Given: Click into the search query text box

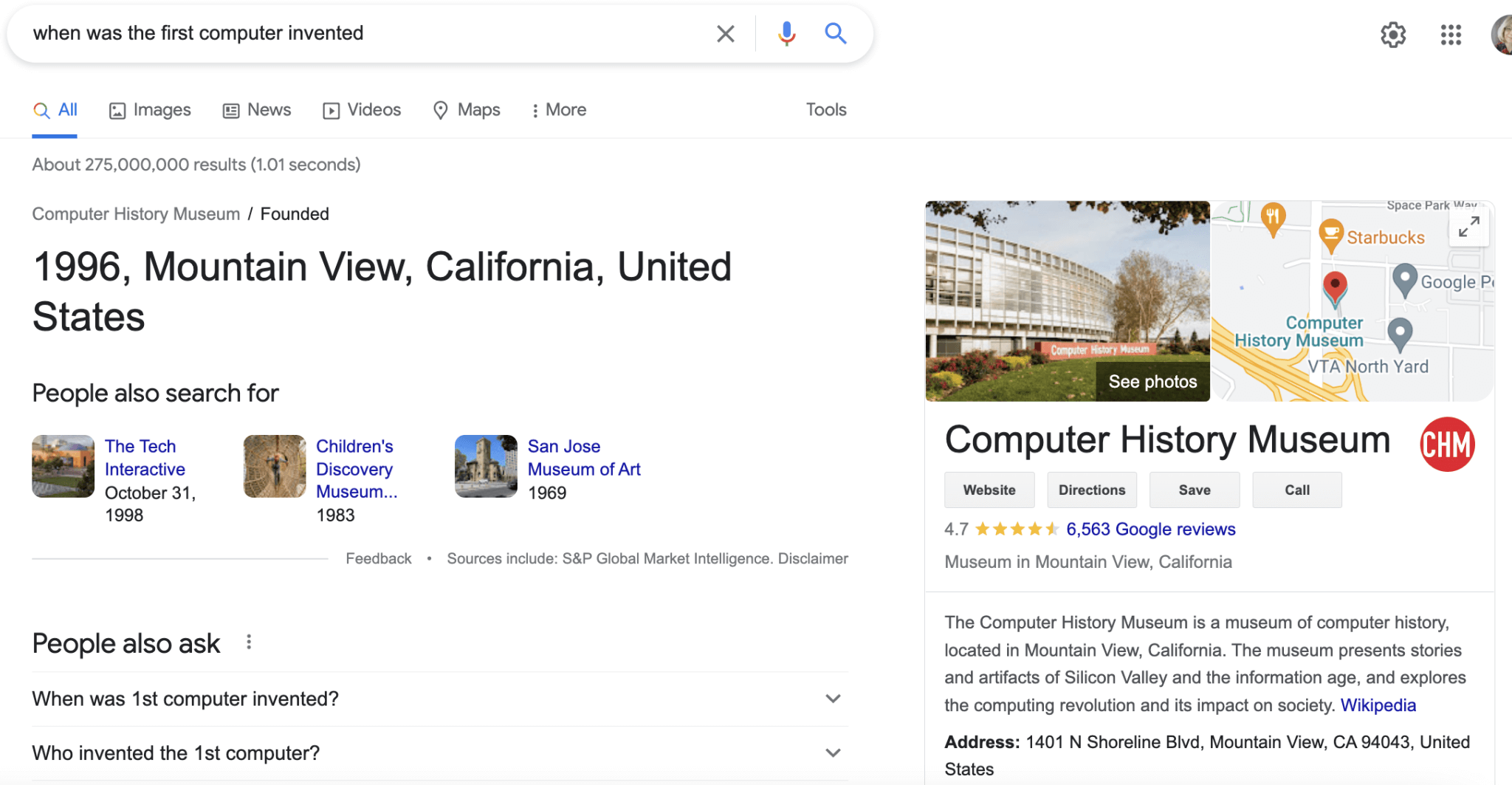Looking at the screenshot, I should pos(369,33).
